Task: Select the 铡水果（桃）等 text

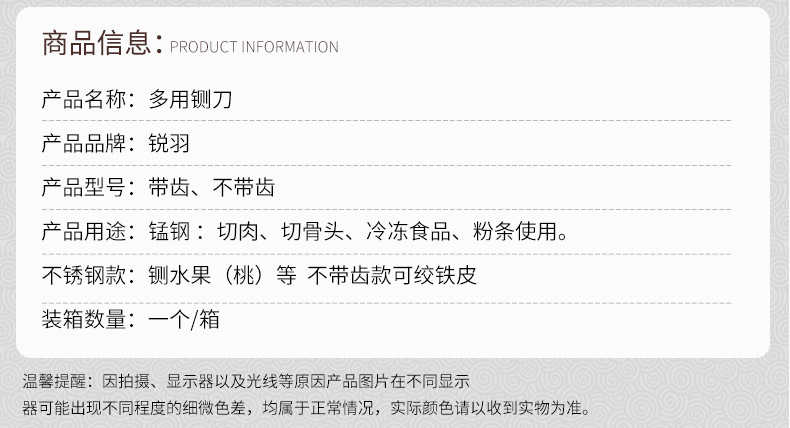Action: click(220, 276)
